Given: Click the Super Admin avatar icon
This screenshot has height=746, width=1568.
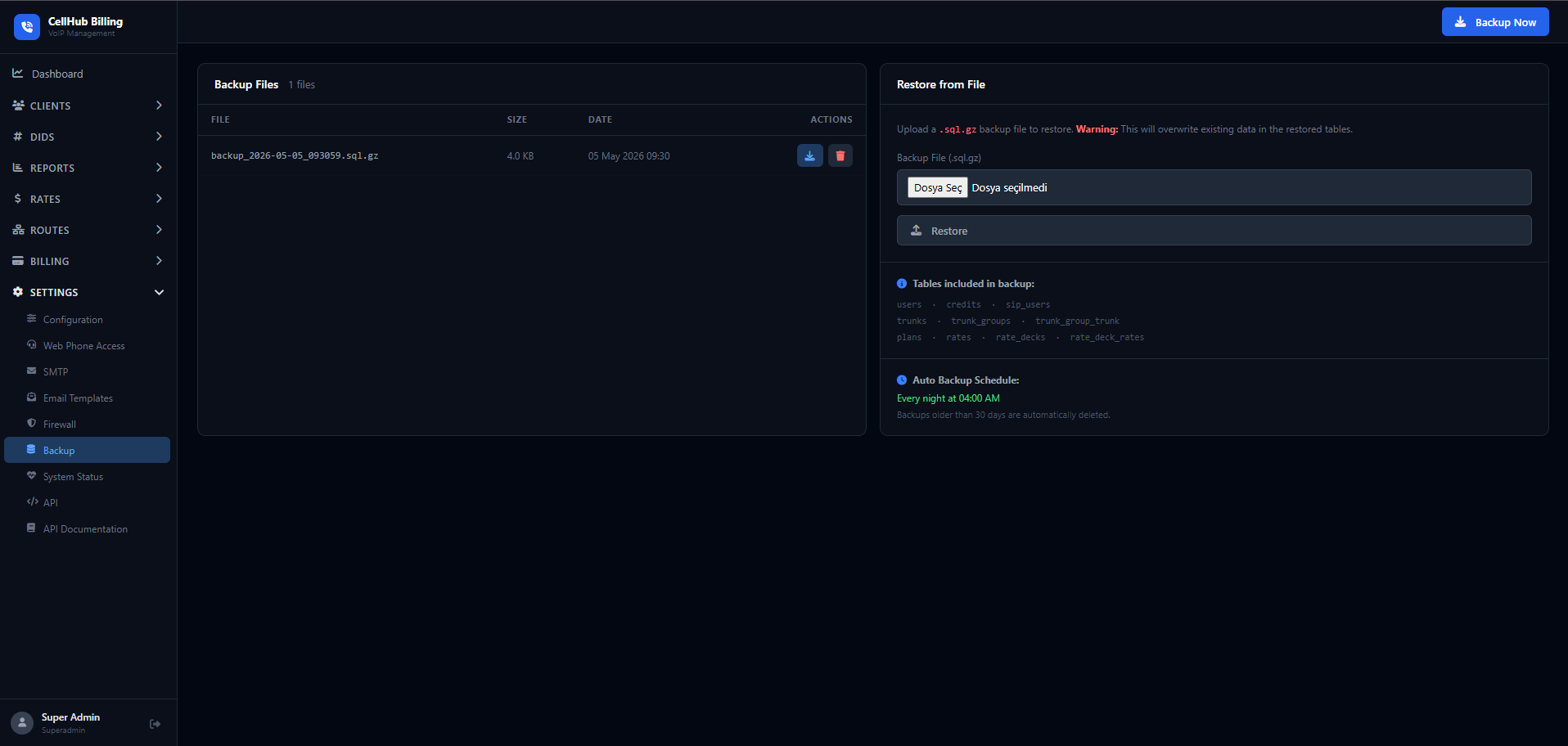Looking at the screenshot, I should coord(22,723).
